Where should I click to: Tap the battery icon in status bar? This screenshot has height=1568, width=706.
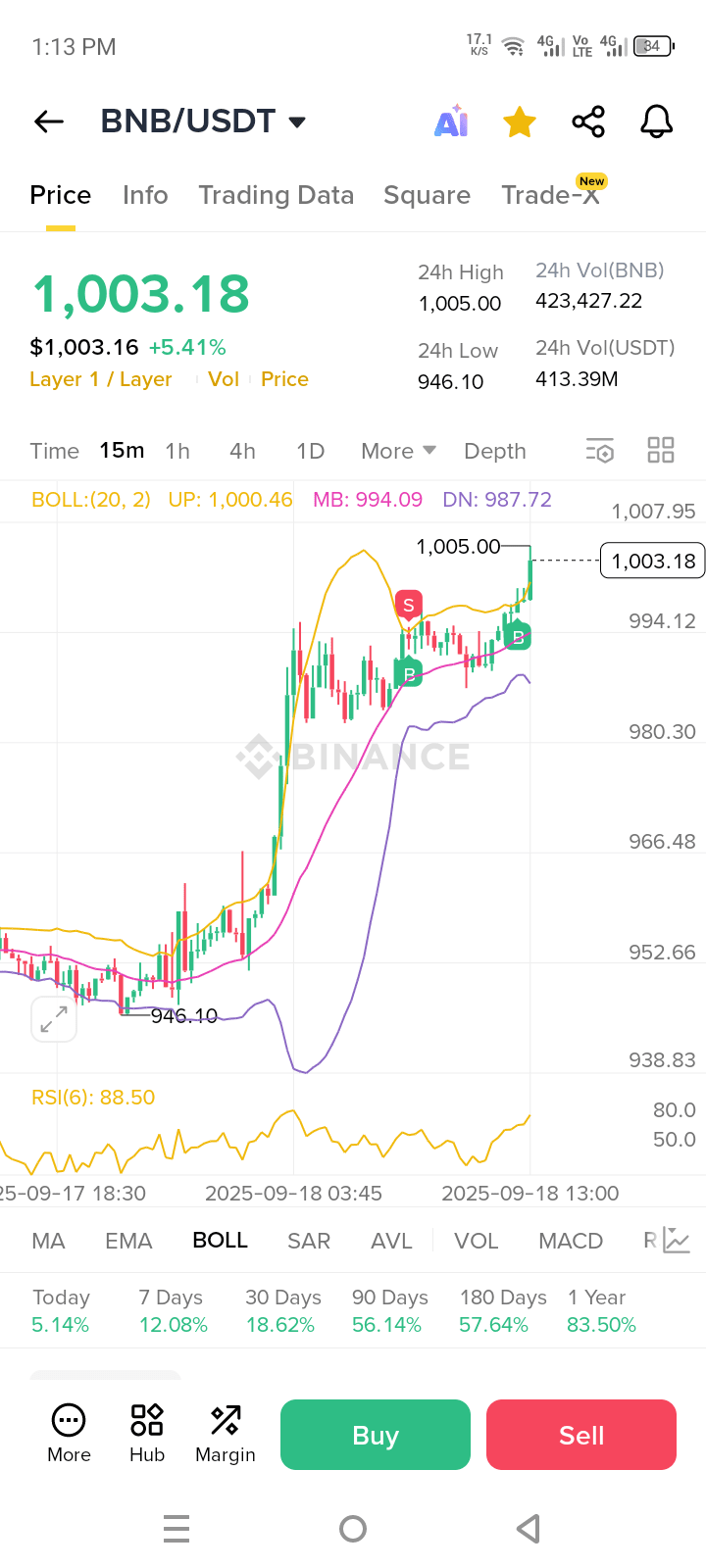tap(654, 46)
